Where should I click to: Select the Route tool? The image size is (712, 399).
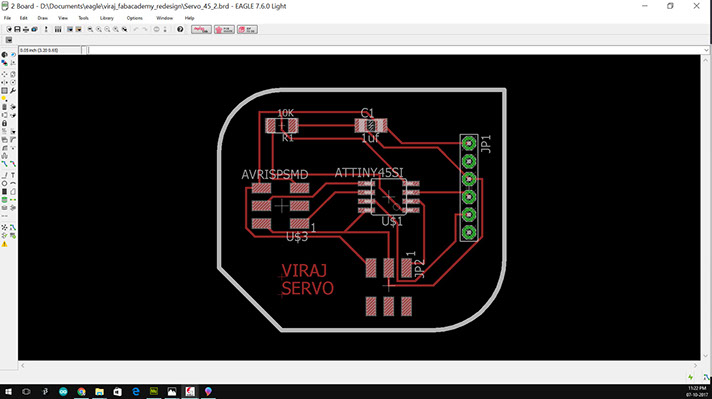click(5, 163)
